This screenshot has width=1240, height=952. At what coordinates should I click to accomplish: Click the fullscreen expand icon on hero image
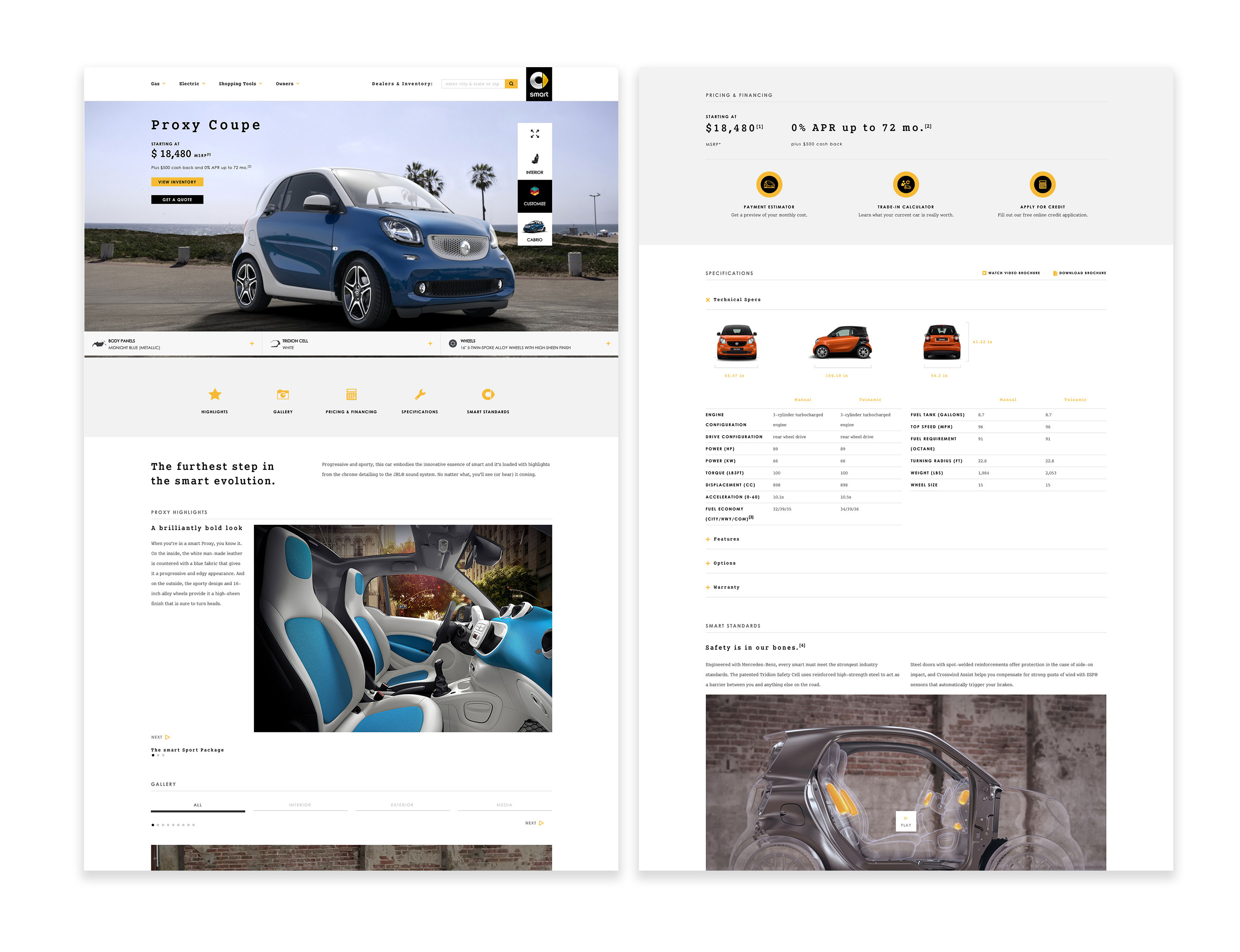pyautogui.click(x=534, y=134)
